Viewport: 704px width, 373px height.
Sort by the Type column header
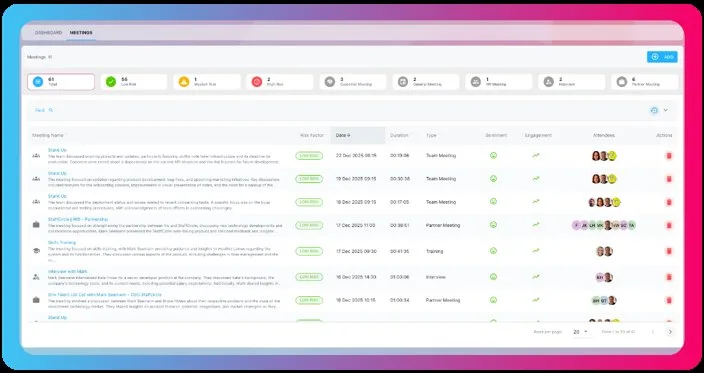click(x=431, y=135)
